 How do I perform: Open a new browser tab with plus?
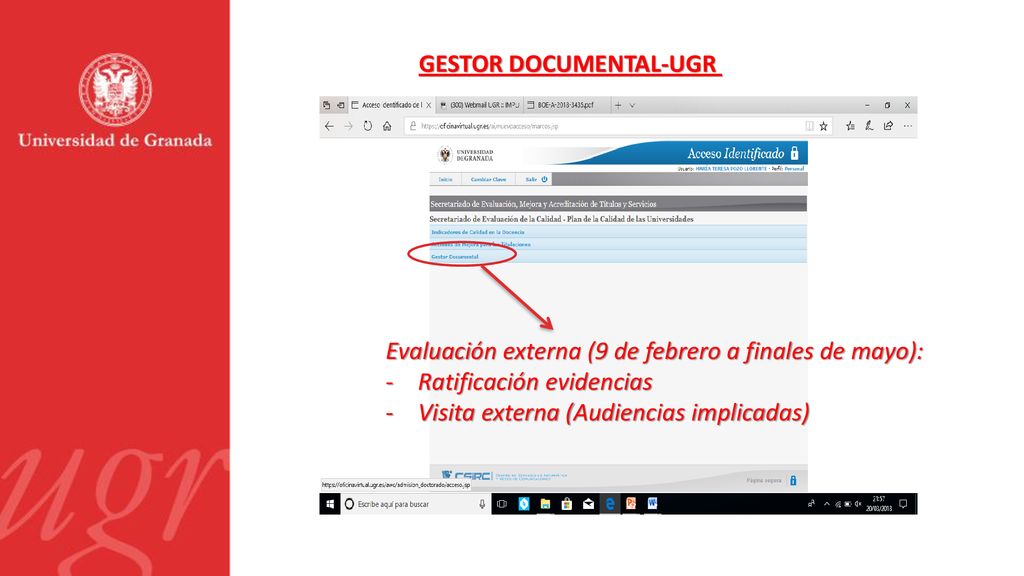pyautogui.click(x=618, y=105)
